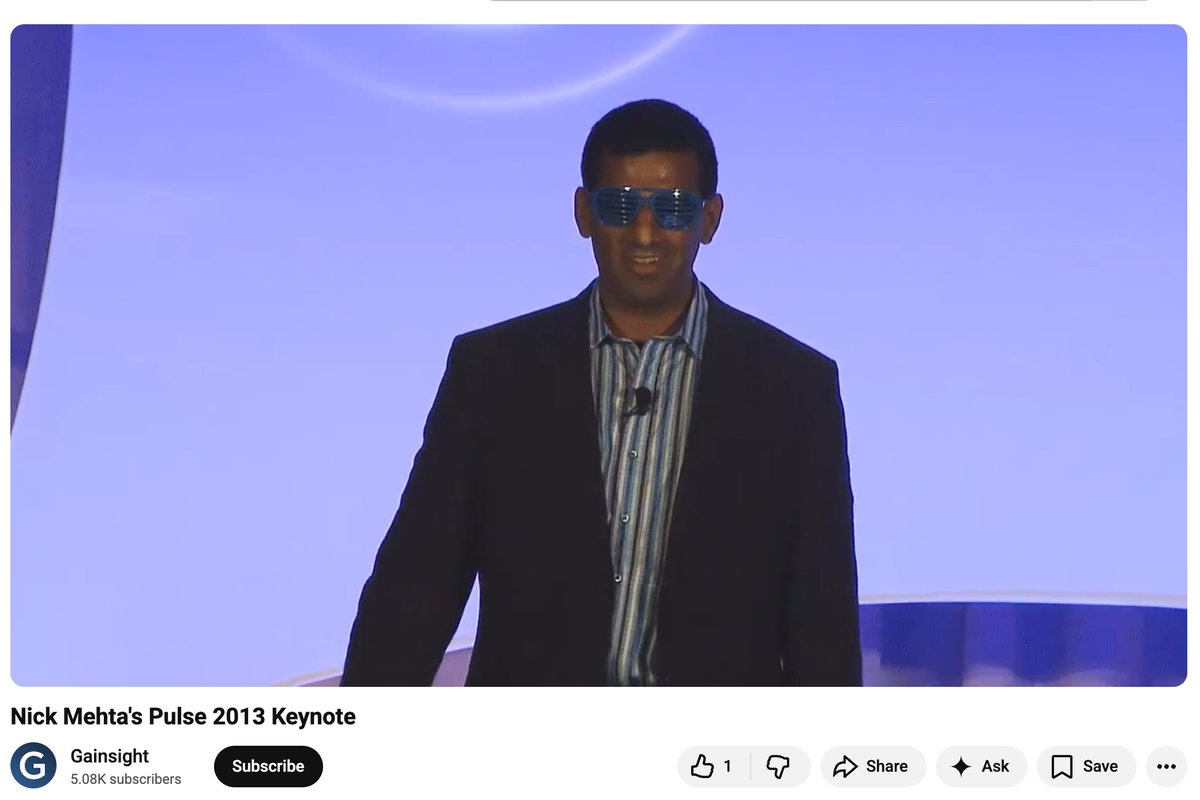
Task: Expand the "..." overflow options menu
Action: tap(1166, 766)
